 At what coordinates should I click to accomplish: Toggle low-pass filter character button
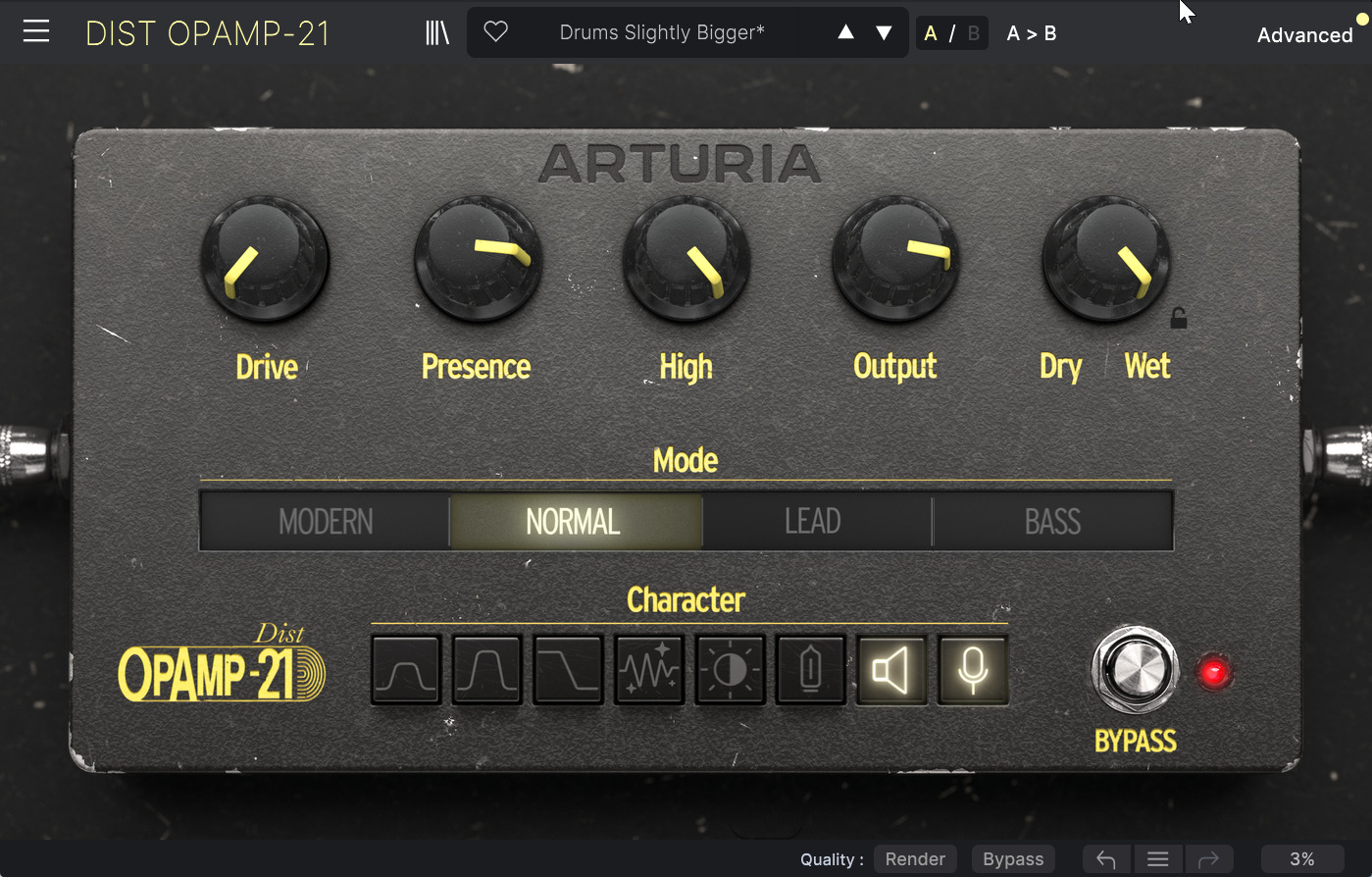[x=568, y=671]
